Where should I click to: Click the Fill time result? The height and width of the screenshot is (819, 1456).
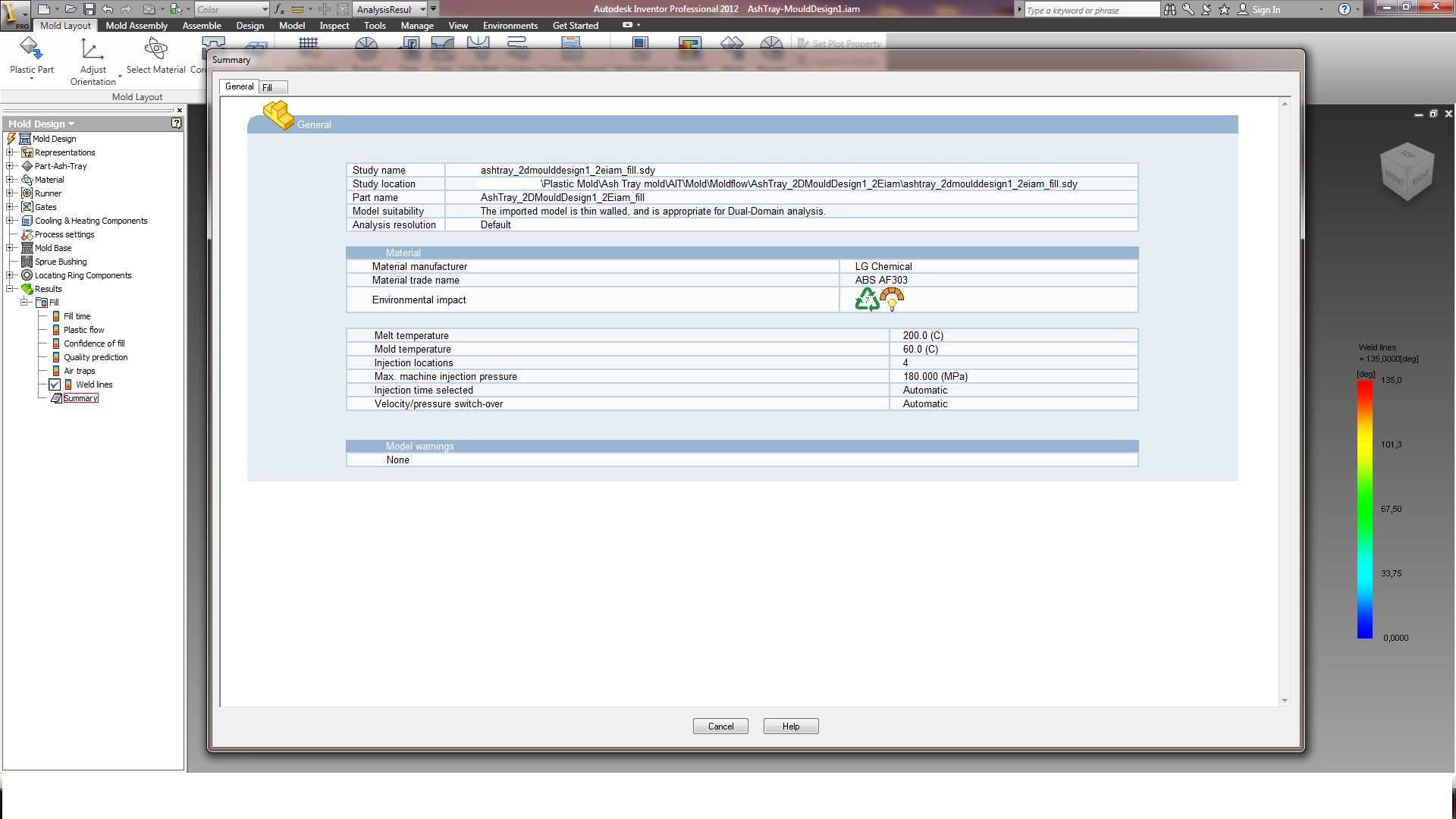[x=77, y=316]
